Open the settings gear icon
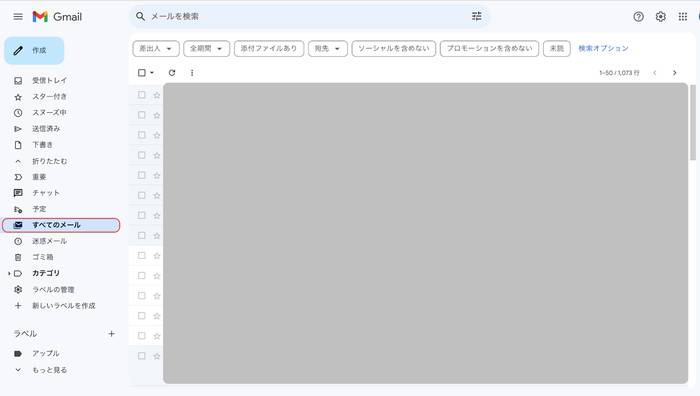Screen dimensions: 700x396 point(660,17)
